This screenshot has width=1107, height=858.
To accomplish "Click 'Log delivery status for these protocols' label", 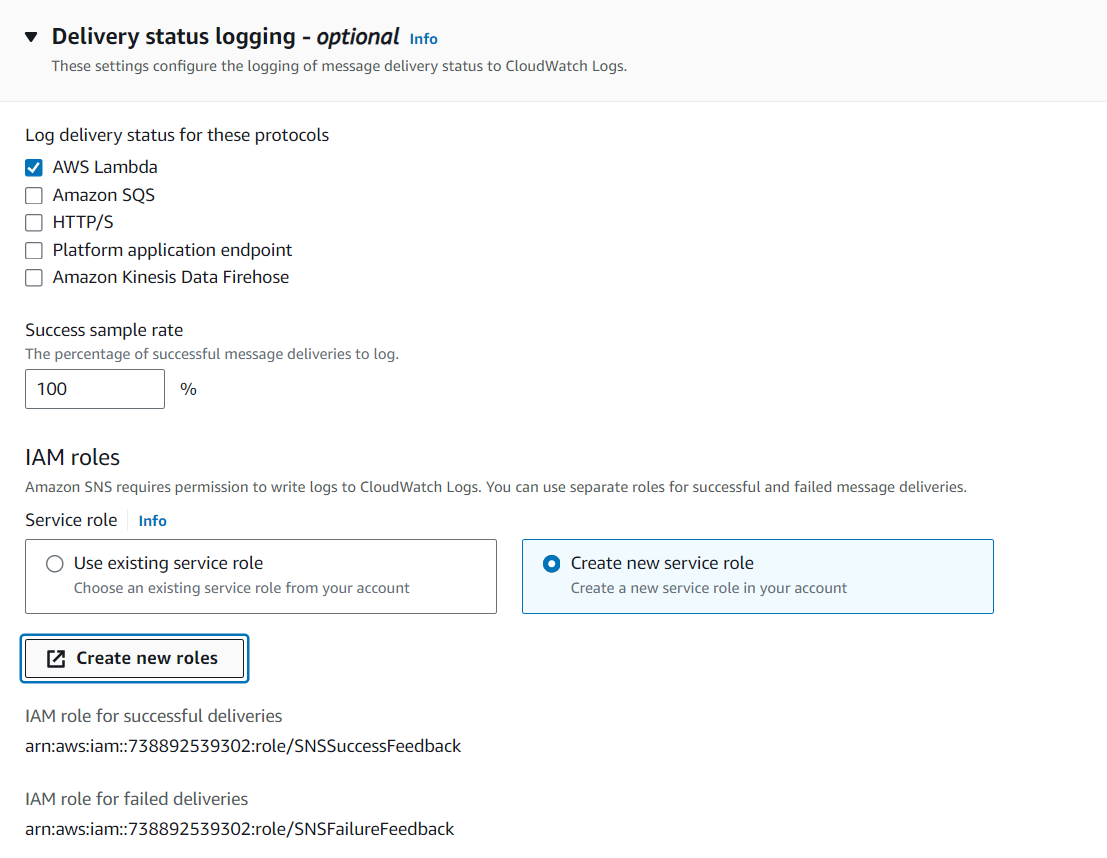I will (177, 135).
